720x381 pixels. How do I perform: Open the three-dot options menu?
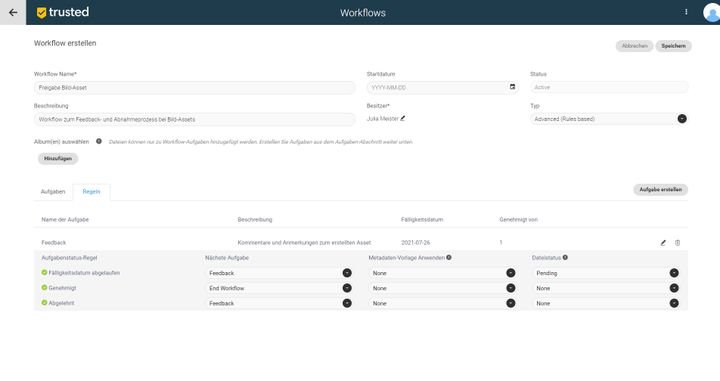click(686, 12)
